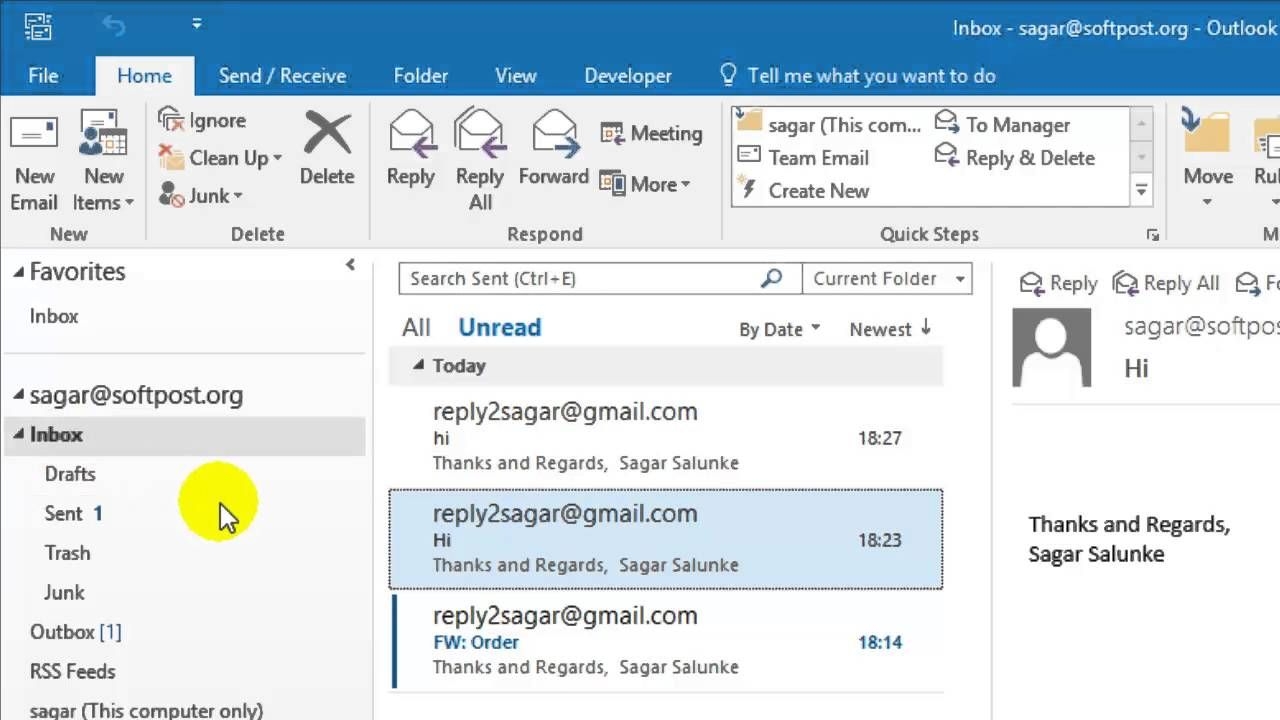1280x720 pixels.
Task: Select the sagar (This com... quick step
Action: [829, 125]
